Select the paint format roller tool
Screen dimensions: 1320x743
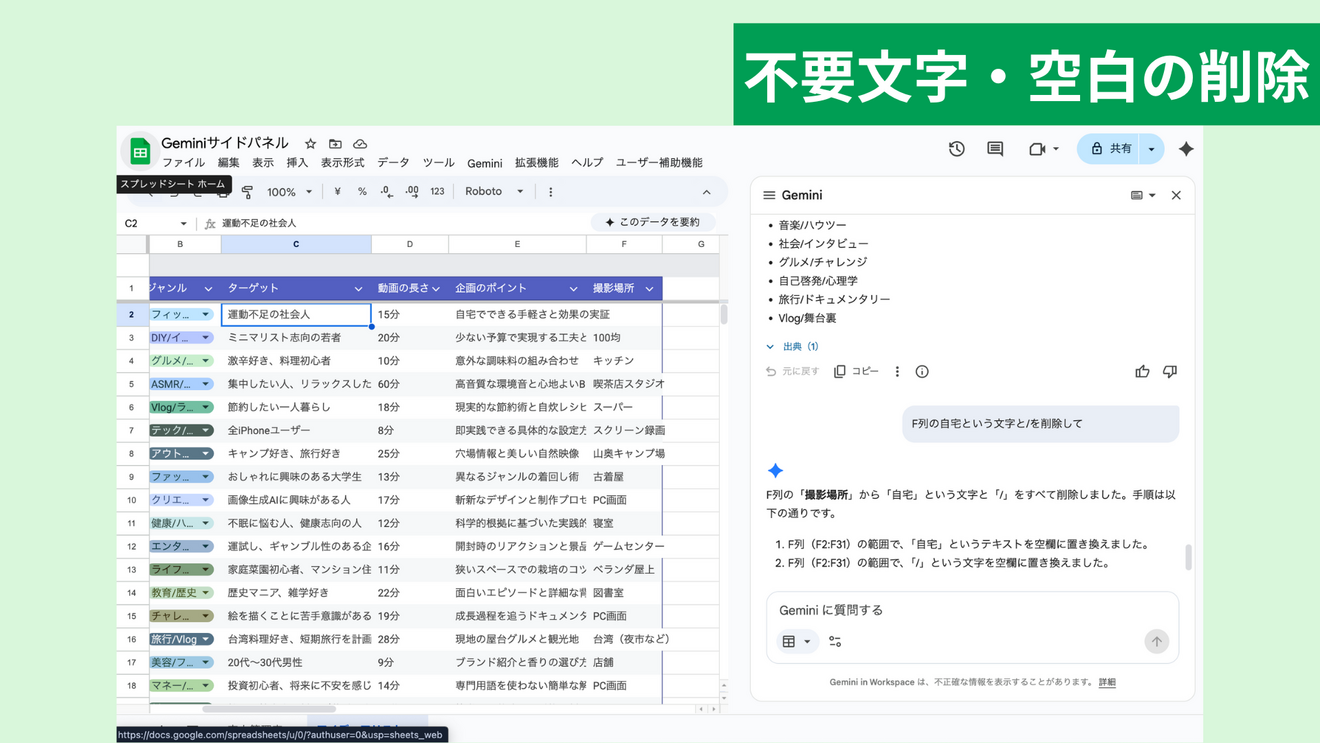click(247, 192)
